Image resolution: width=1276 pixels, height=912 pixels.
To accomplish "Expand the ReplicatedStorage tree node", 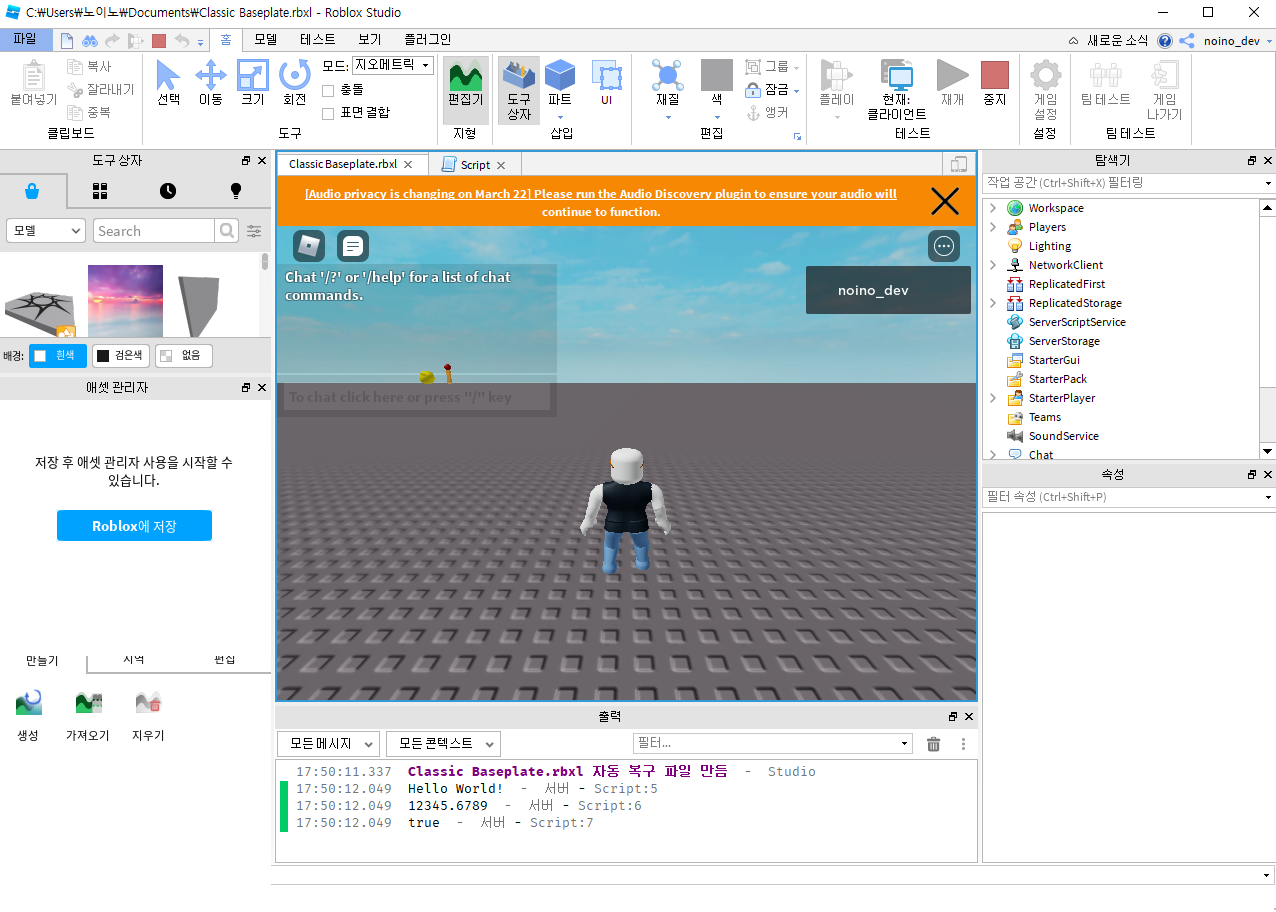I will point(993,303).
